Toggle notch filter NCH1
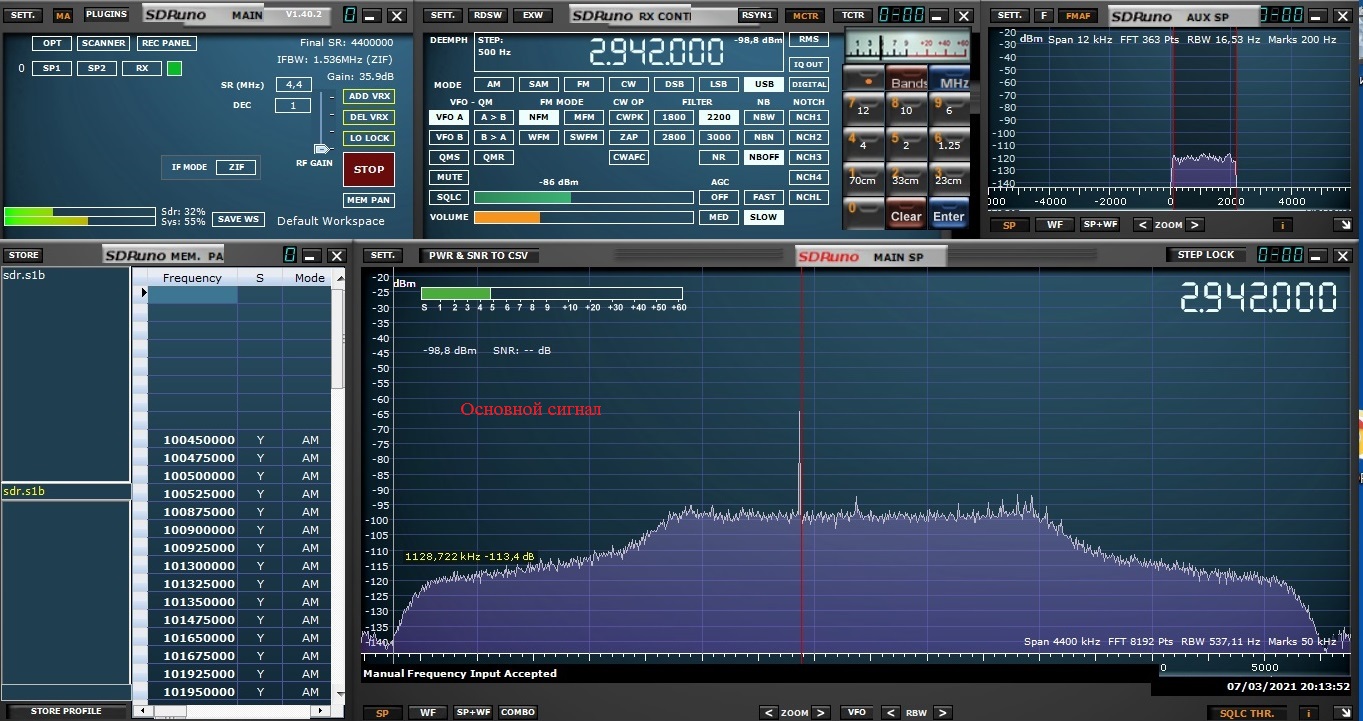Viewport: 1363px width, 721px height. click(808, 117)
